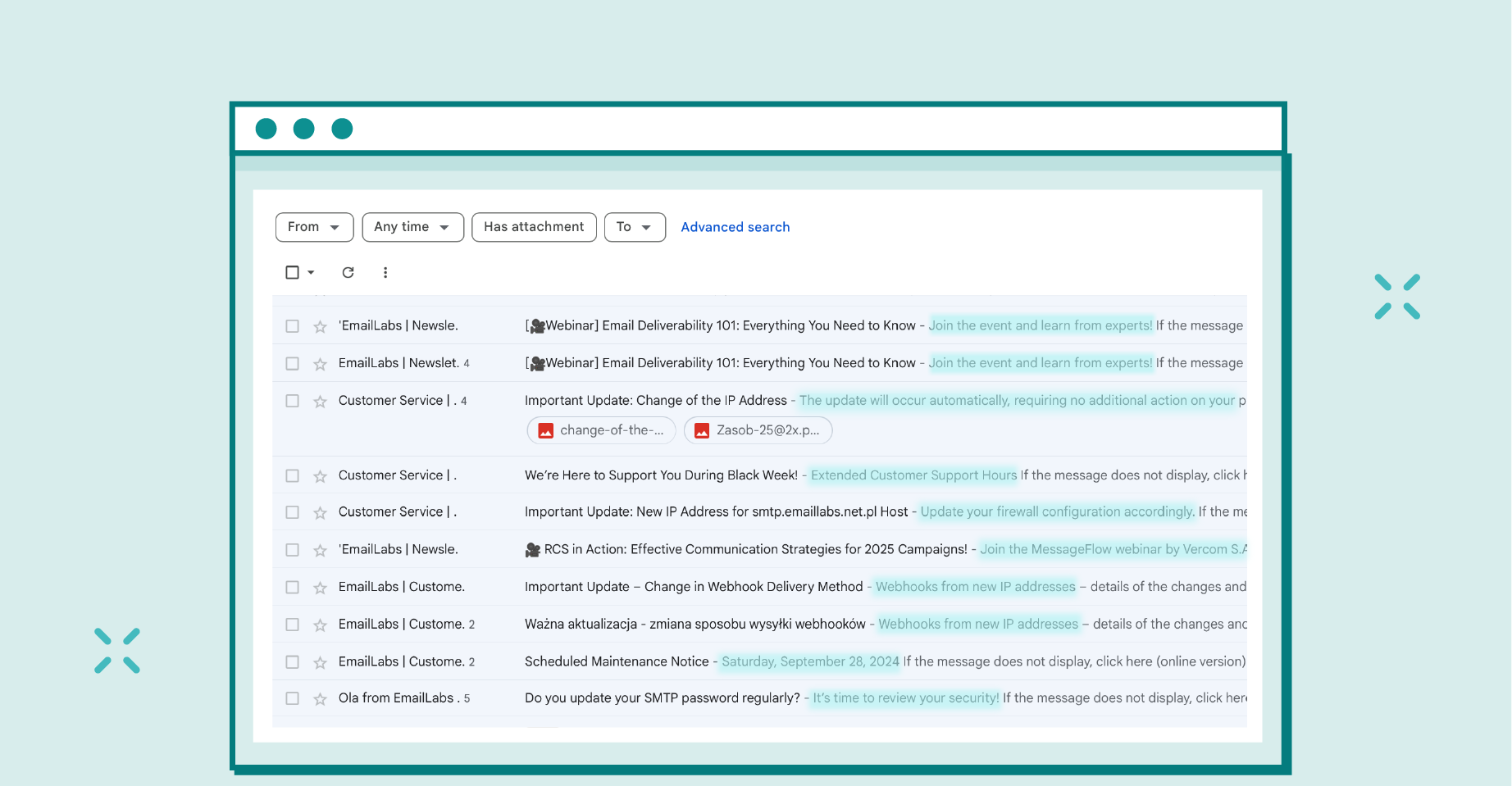Star the Black Week support email
The width and height of the screenshot is (1512, 786).
(319, 475)
